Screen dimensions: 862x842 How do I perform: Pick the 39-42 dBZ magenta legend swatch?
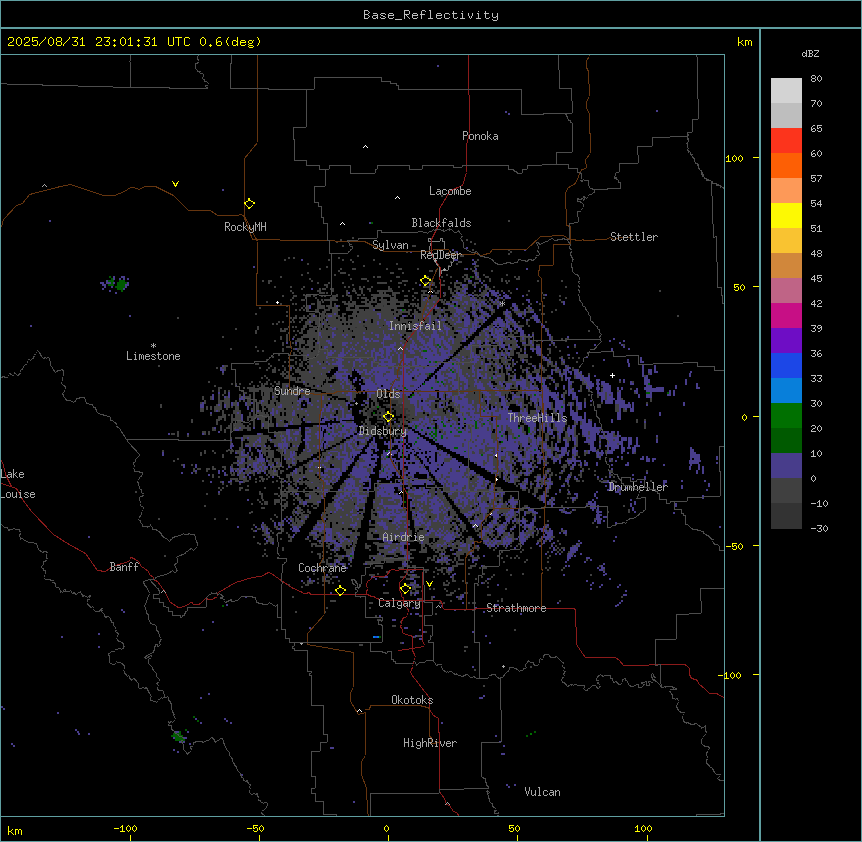tap(786, 315)
